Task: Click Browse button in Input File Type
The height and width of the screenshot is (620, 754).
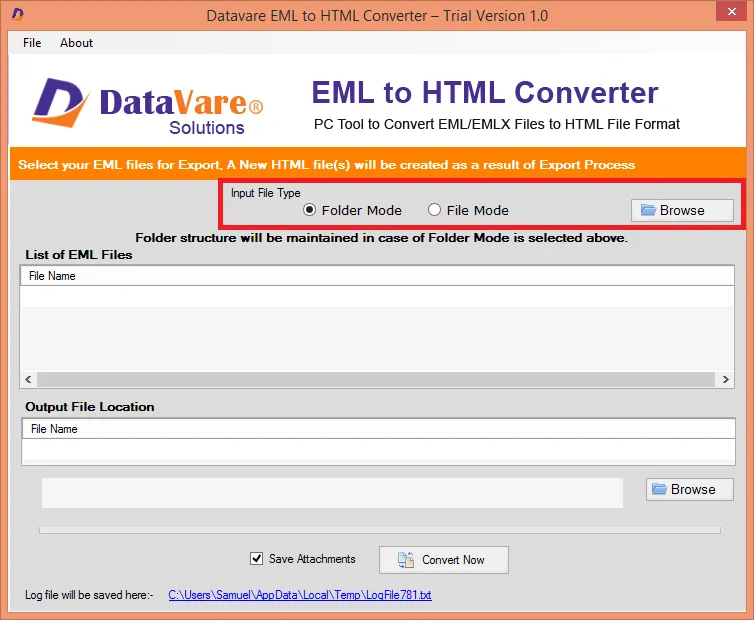Action: tap(682, 210)
